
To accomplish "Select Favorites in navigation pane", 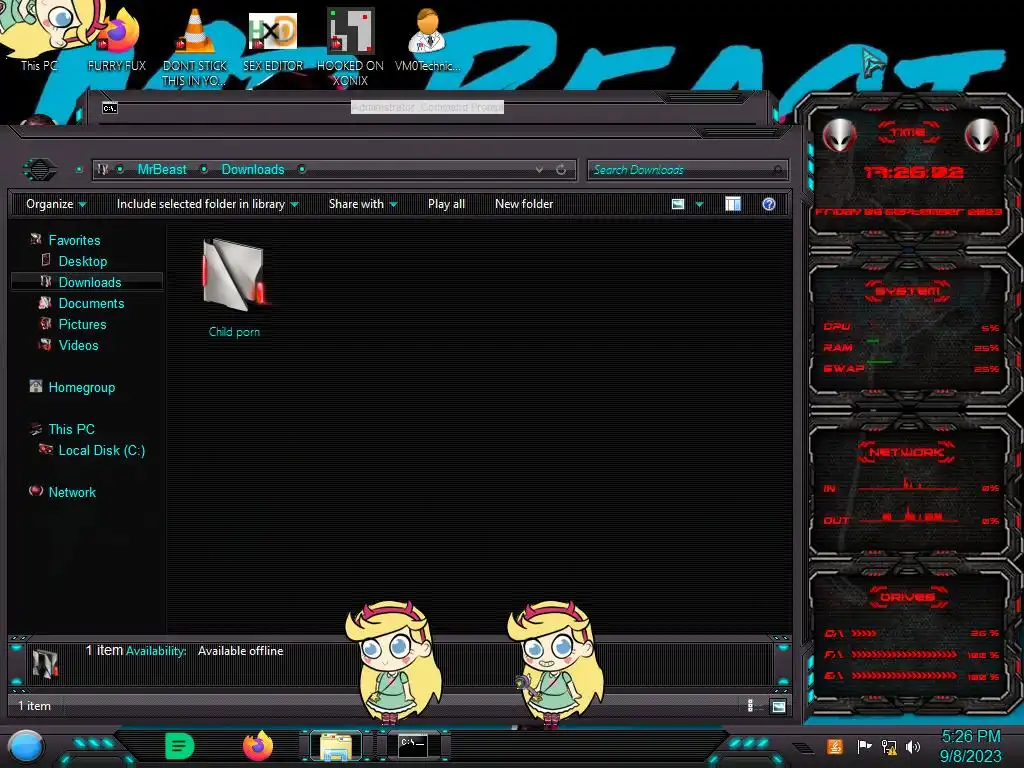I will coord(74,240).
